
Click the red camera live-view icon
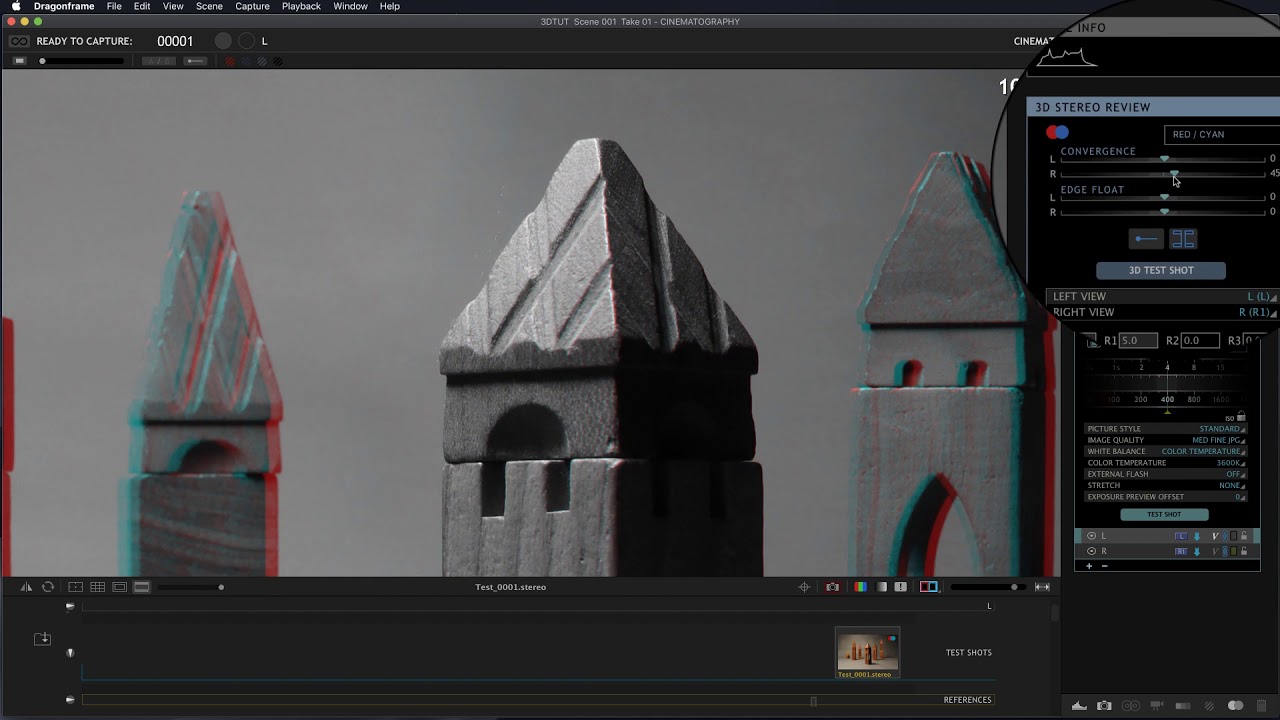click(832, 587)
